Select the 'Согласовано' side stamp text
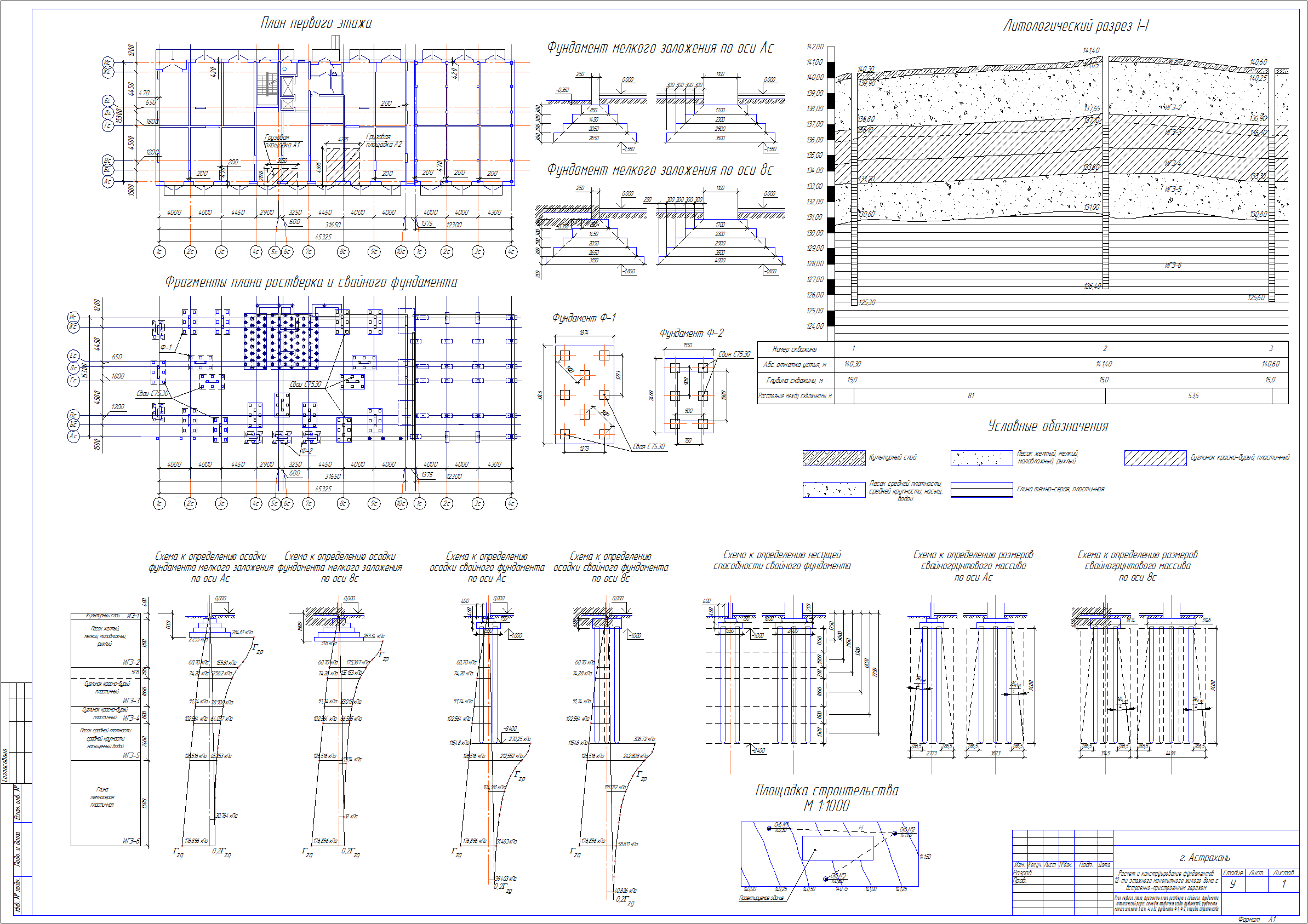 click(x=5, y=766)
